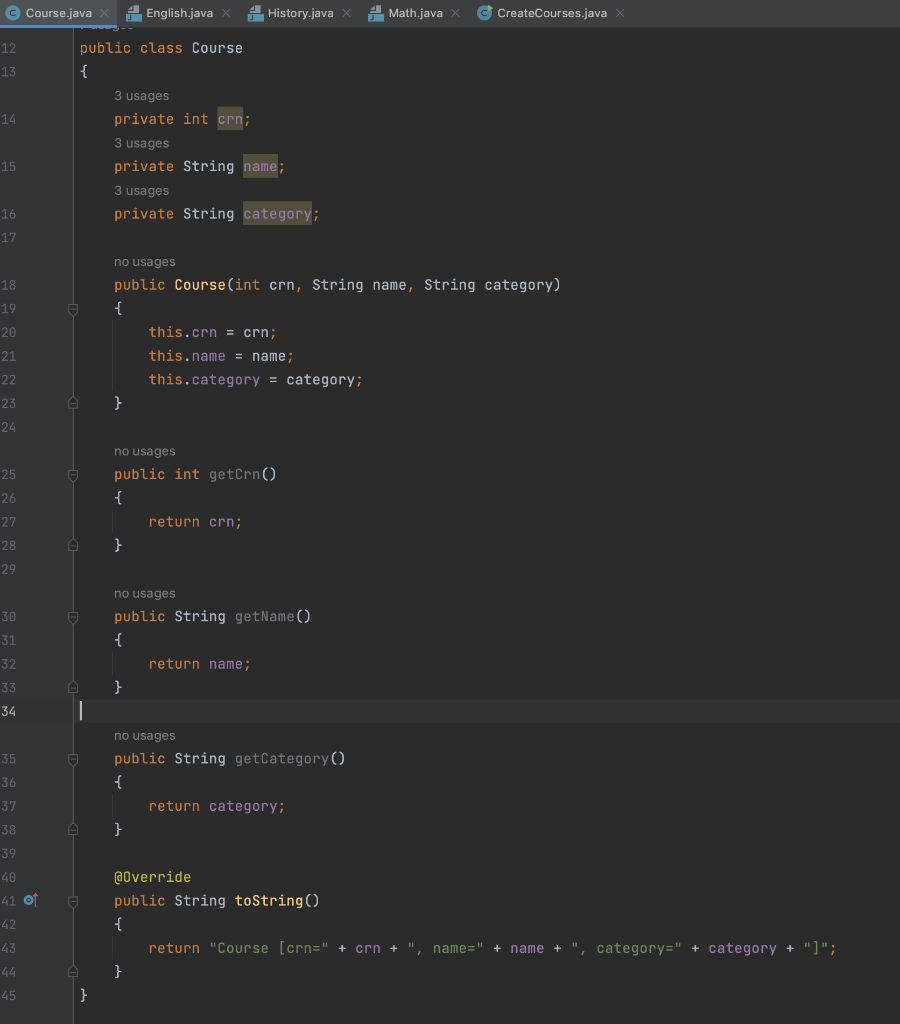
Task: Click 'return crn;' on line 27
Action: (195, 522)
